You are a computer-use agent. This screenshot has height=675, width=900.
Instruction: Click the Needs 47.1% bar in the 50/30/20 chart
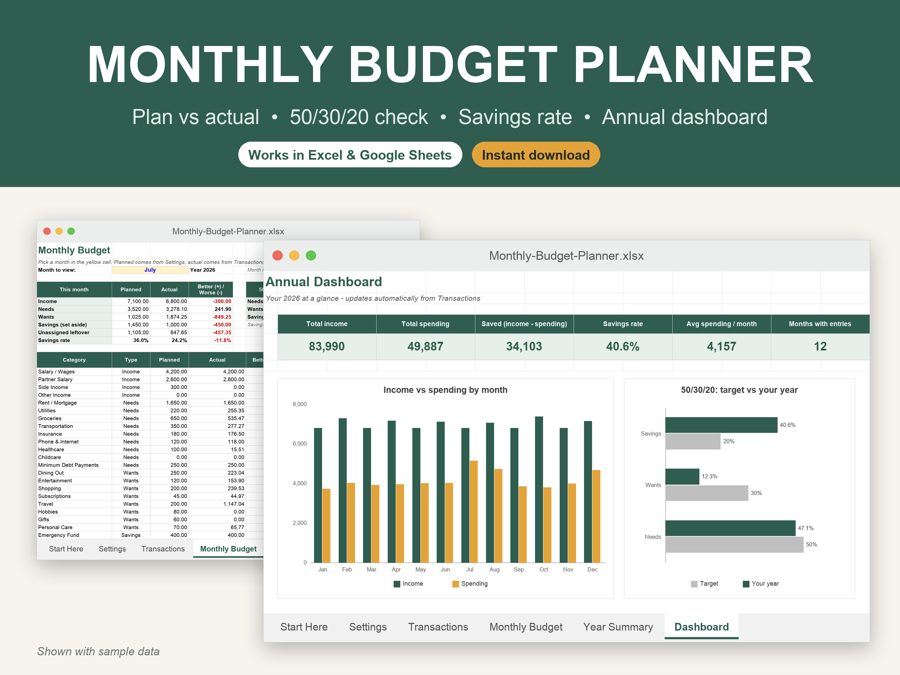tap(731, 528)
